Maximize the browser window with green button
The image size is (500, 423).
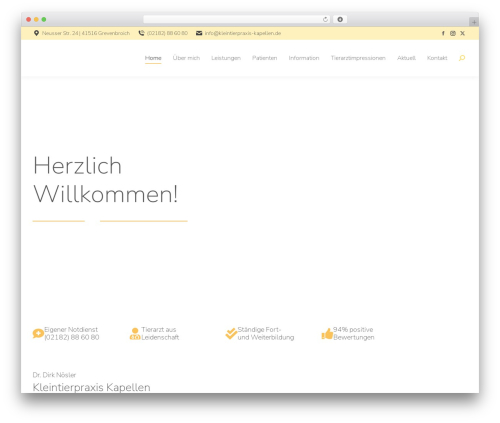coord(44,19)
